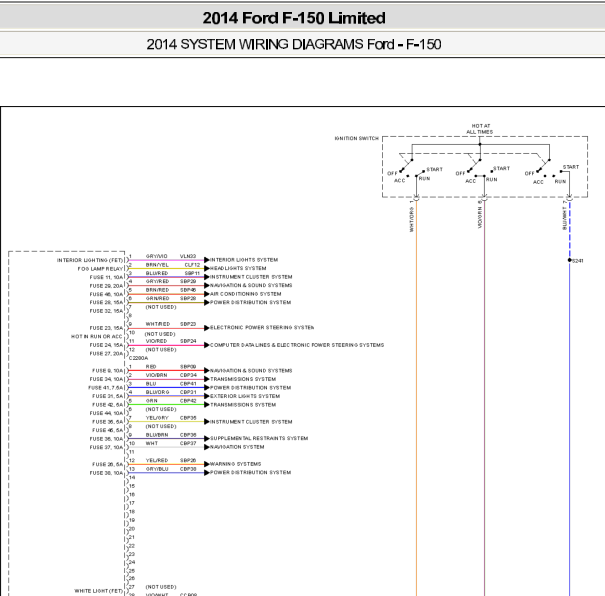Image resolution: width=605 pixels, height=596 pixels.
Task: Click 'NAVIGATION SYSTEM' on the WHT wire
Action: click(x=237, y=447)
